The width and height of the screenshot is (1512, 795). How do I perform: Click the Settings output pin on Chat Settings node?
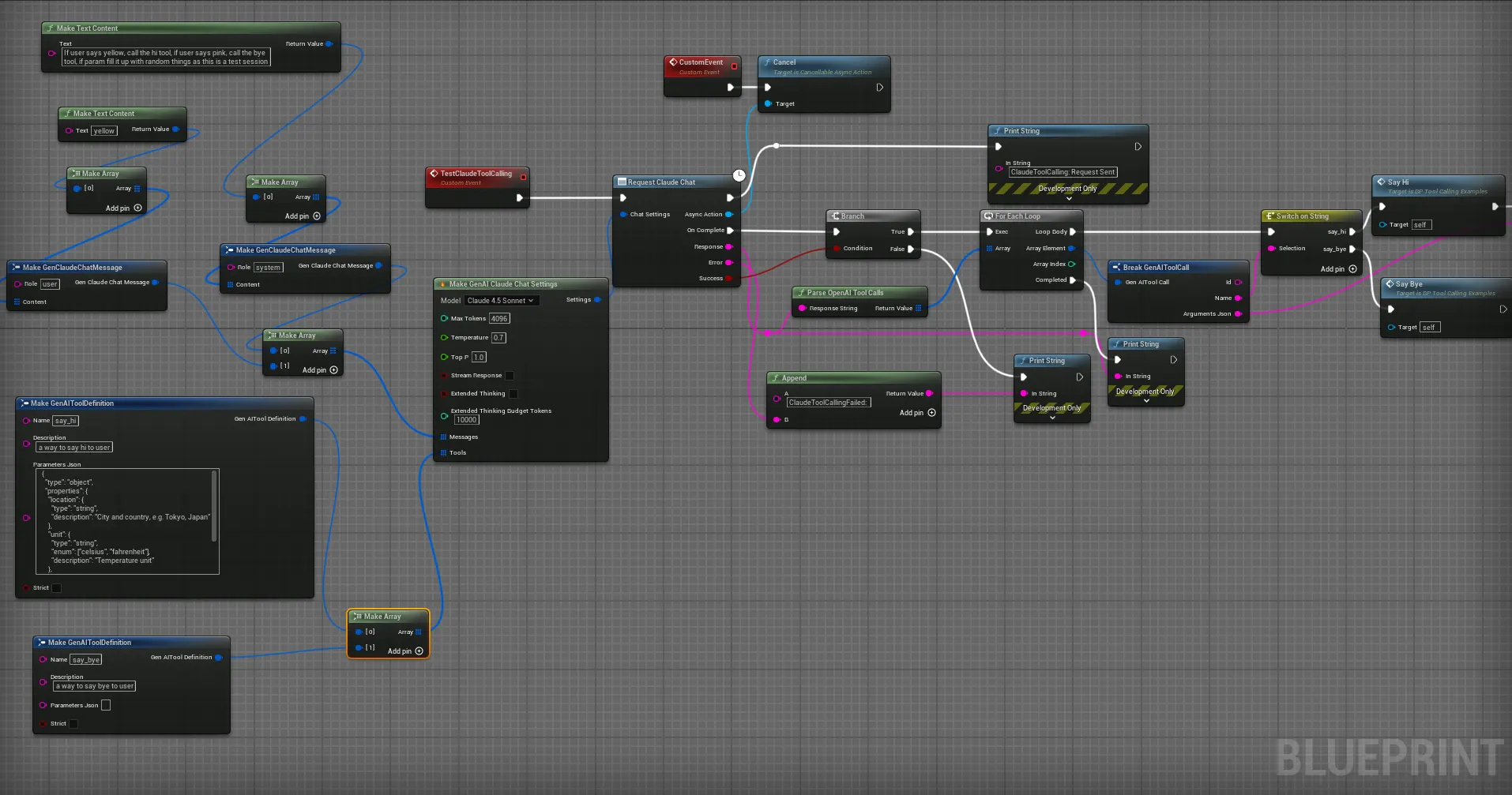(596, 299)
